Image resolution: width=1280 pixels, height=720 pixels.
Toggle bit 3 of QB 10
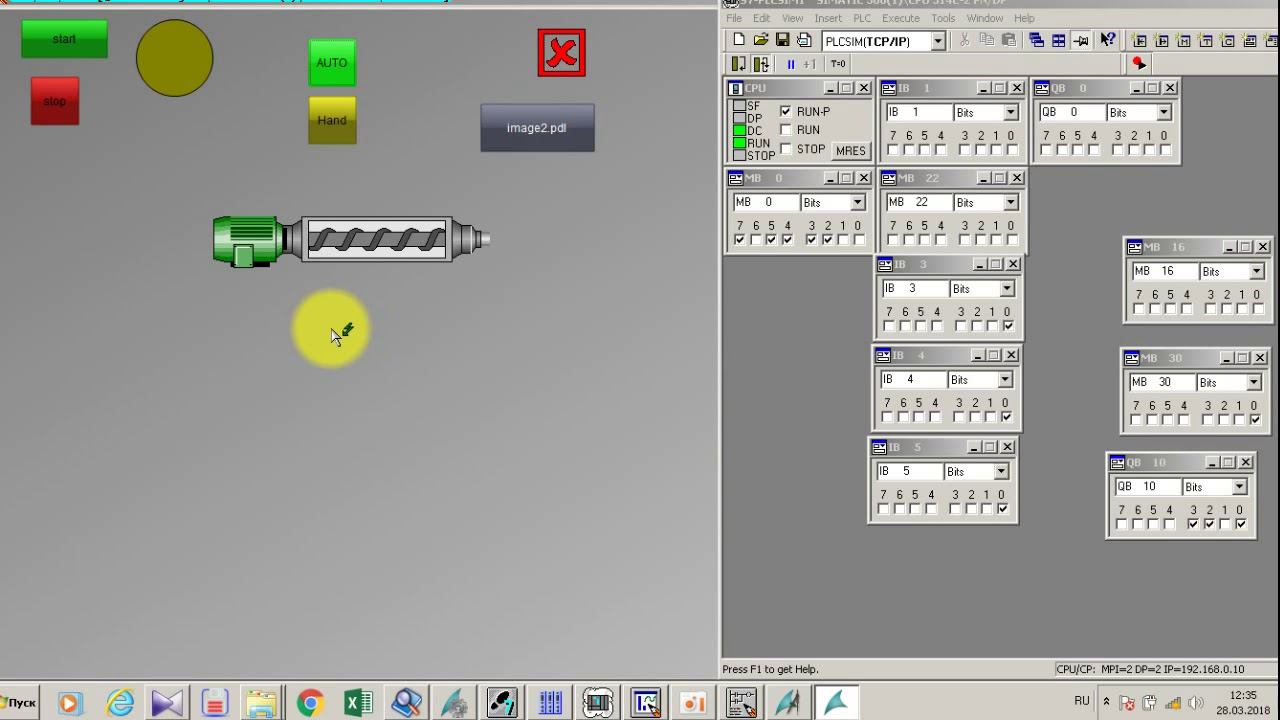[1193, 524]
